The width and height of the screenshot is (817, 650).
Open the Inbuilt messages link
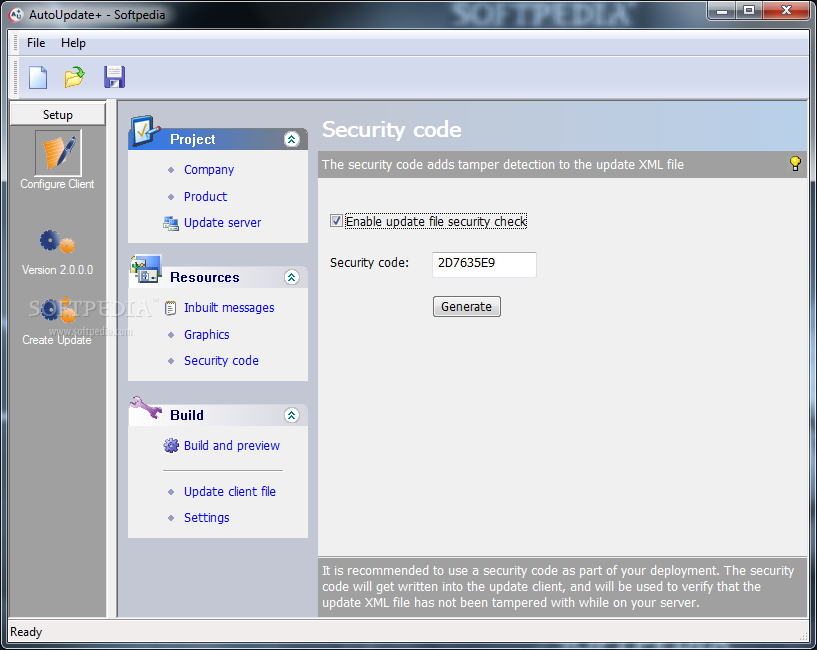(229, 308)
